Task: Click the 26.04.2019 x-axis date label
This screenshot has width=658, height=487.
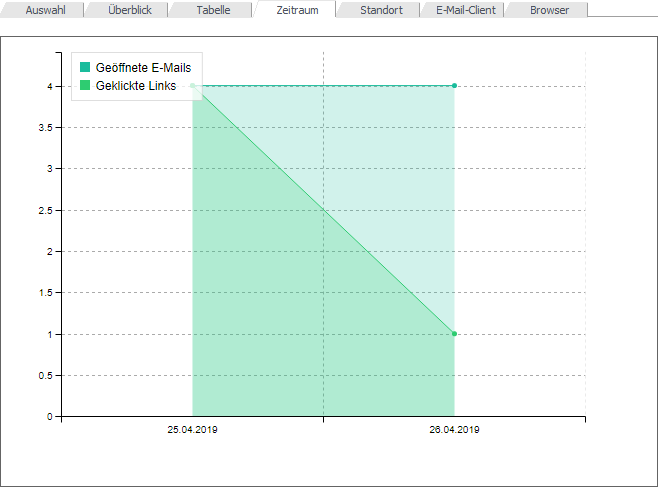Action: 454,430
